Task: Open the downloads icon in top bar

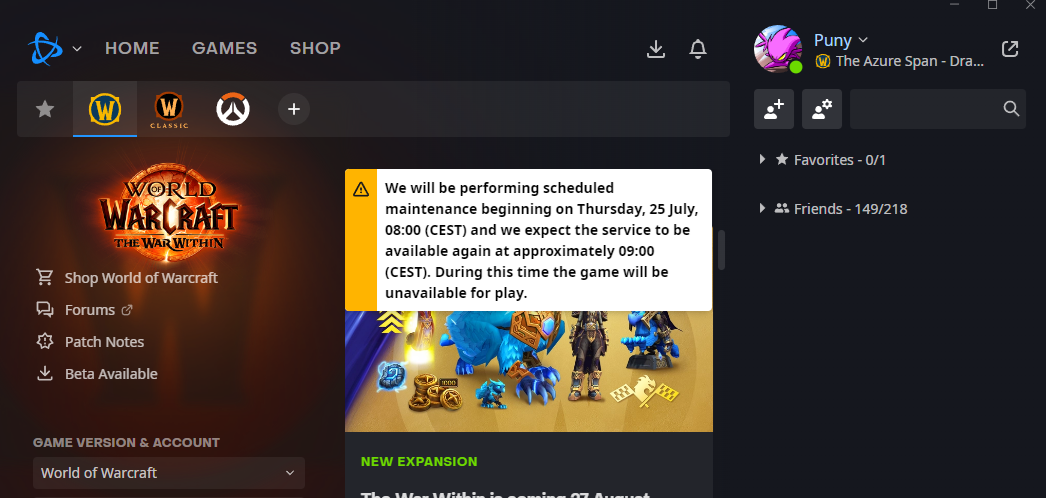Action: click(656, 49)
